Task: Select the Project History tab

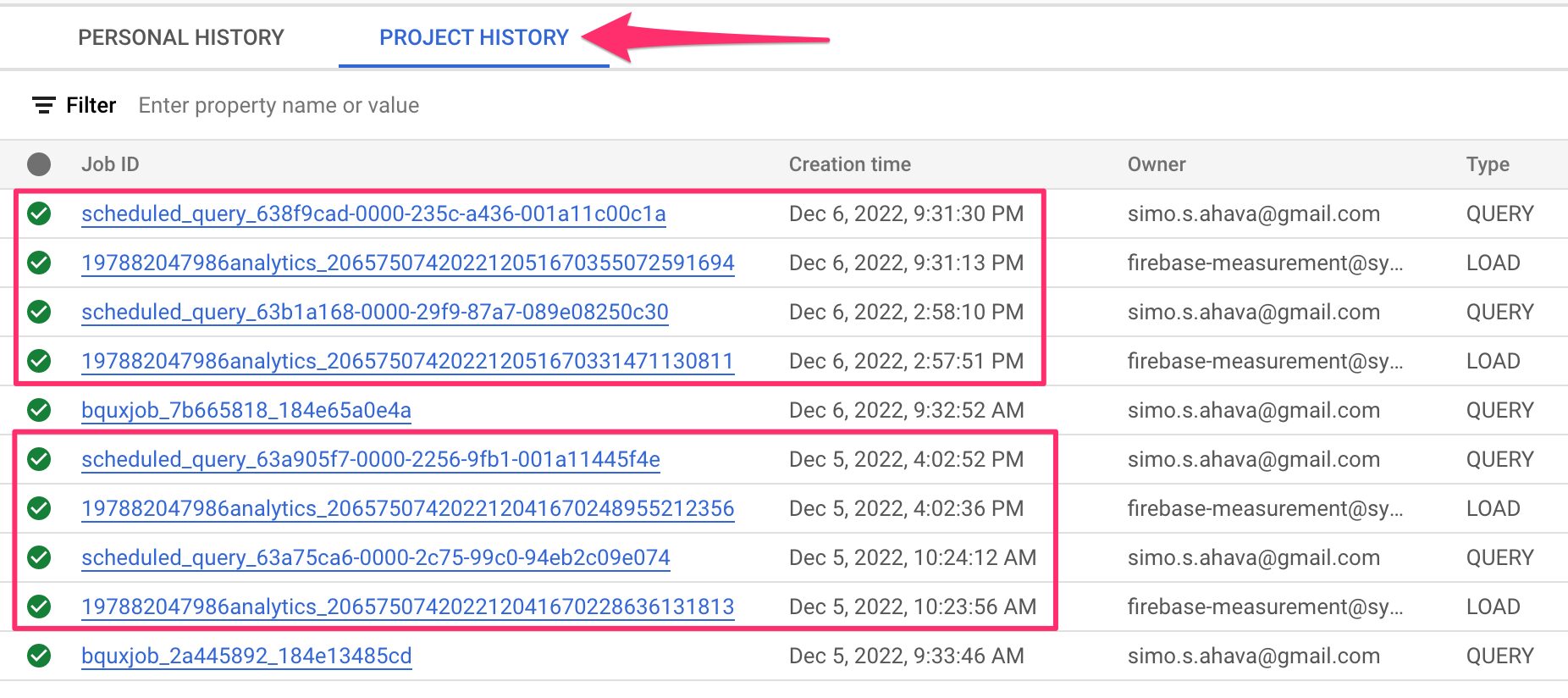Action: tap(473, 37)
